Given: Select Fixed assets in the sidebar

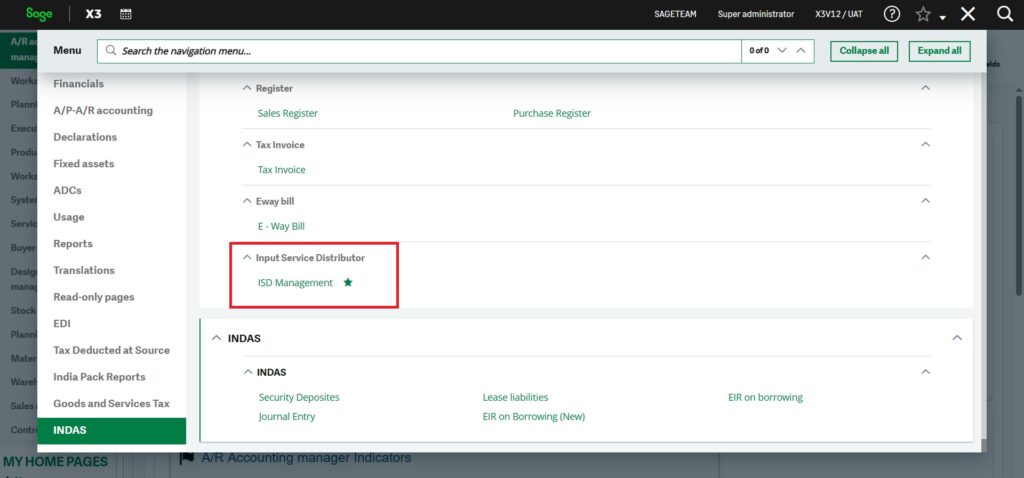Looking at the screenshot, I should coord(83,164).
